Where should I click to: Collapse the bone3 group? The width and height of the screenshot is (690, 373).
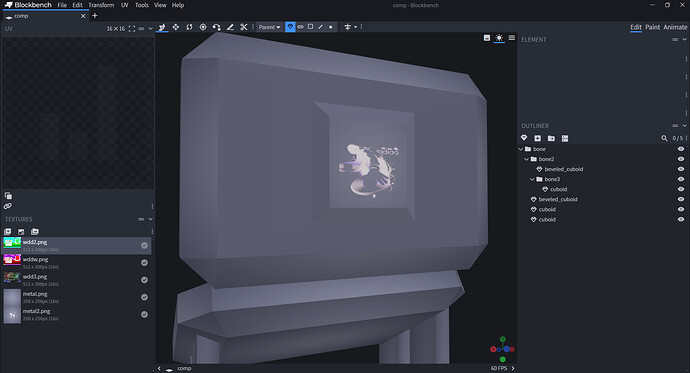(532, 179)
